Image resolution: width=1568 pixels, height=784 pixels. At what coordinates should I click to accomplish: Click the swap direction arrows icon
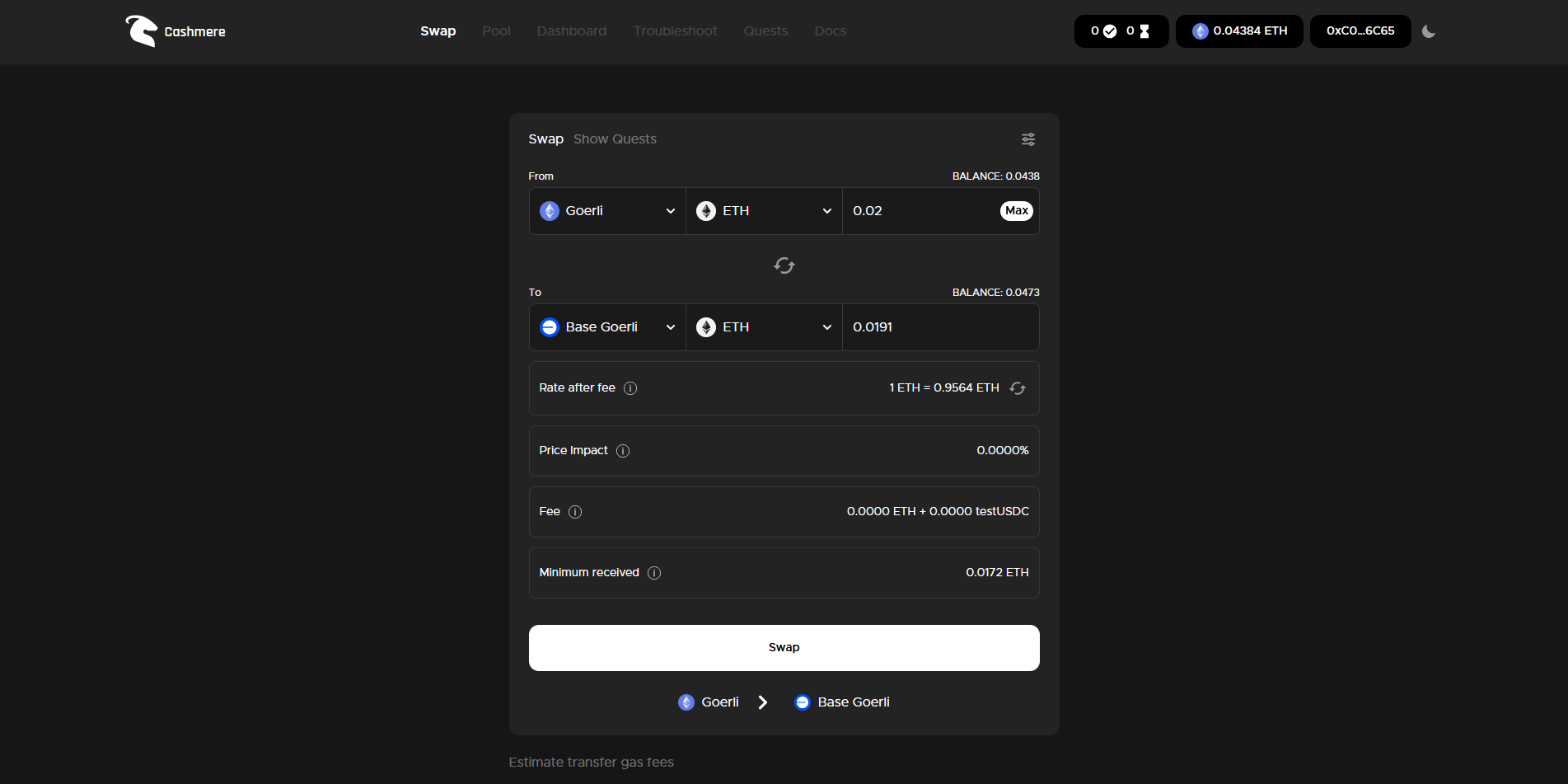tap(784, 265)
